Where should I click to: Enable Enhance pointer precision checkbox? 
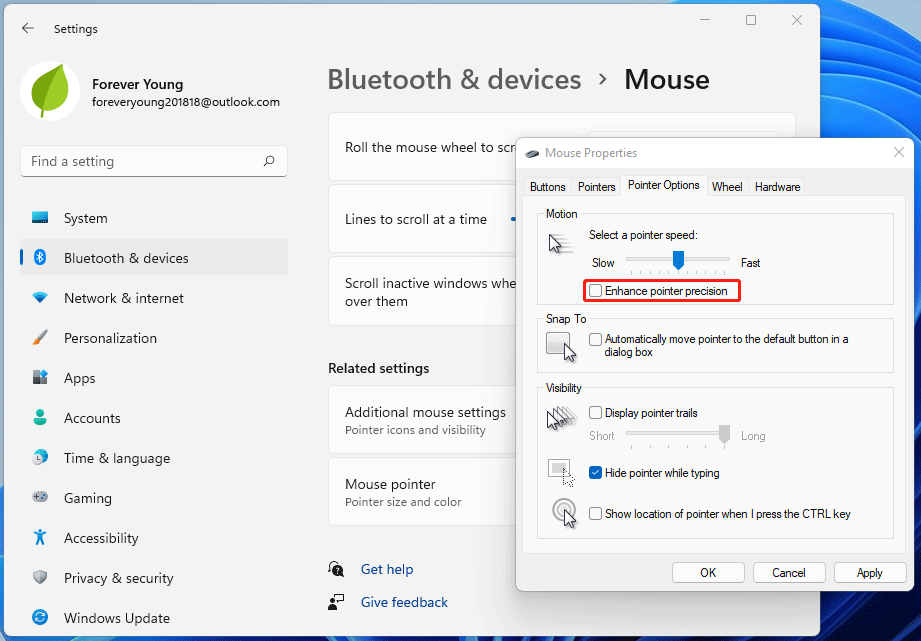pos(596,291)
